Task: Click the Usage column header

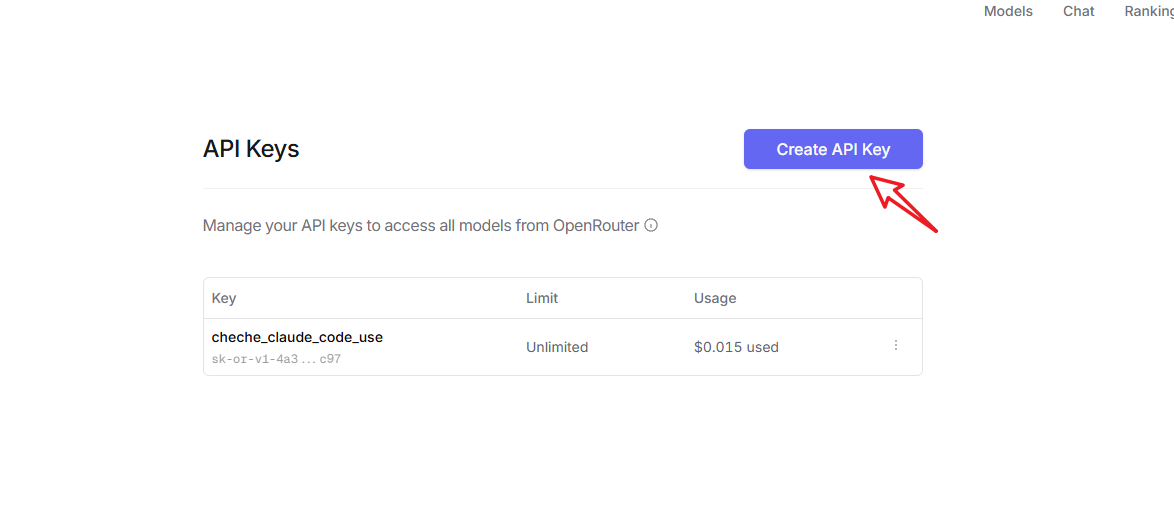Action: pos(715,298)
